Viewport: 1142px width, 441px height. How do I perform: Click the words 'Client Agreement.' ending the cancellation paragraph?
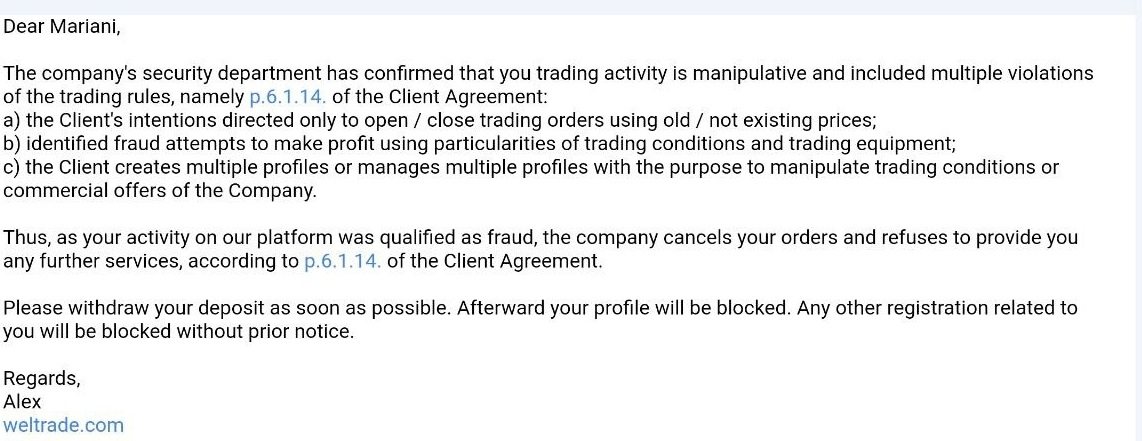point(523,262)
